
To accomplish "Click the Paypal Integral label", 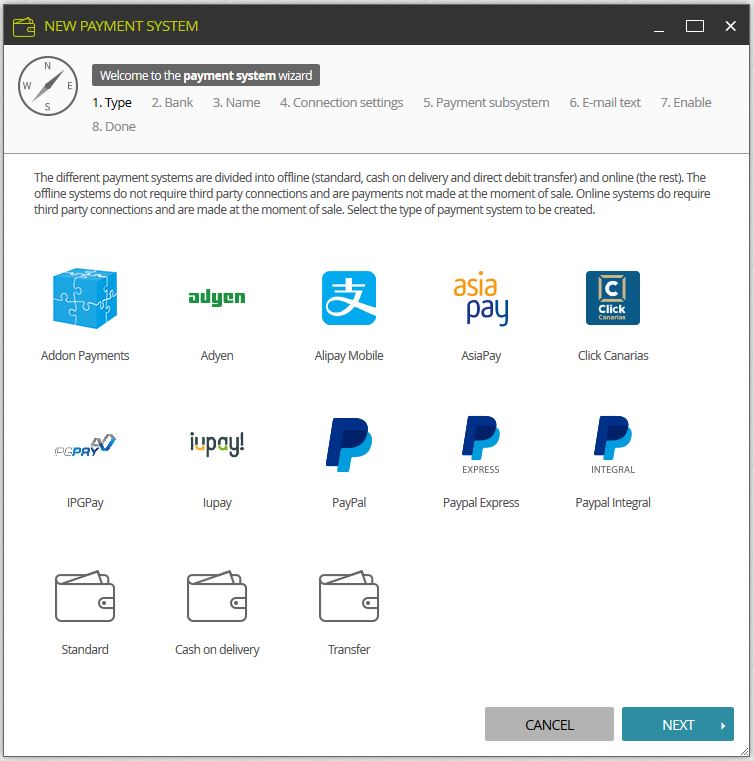I will 613,503.
